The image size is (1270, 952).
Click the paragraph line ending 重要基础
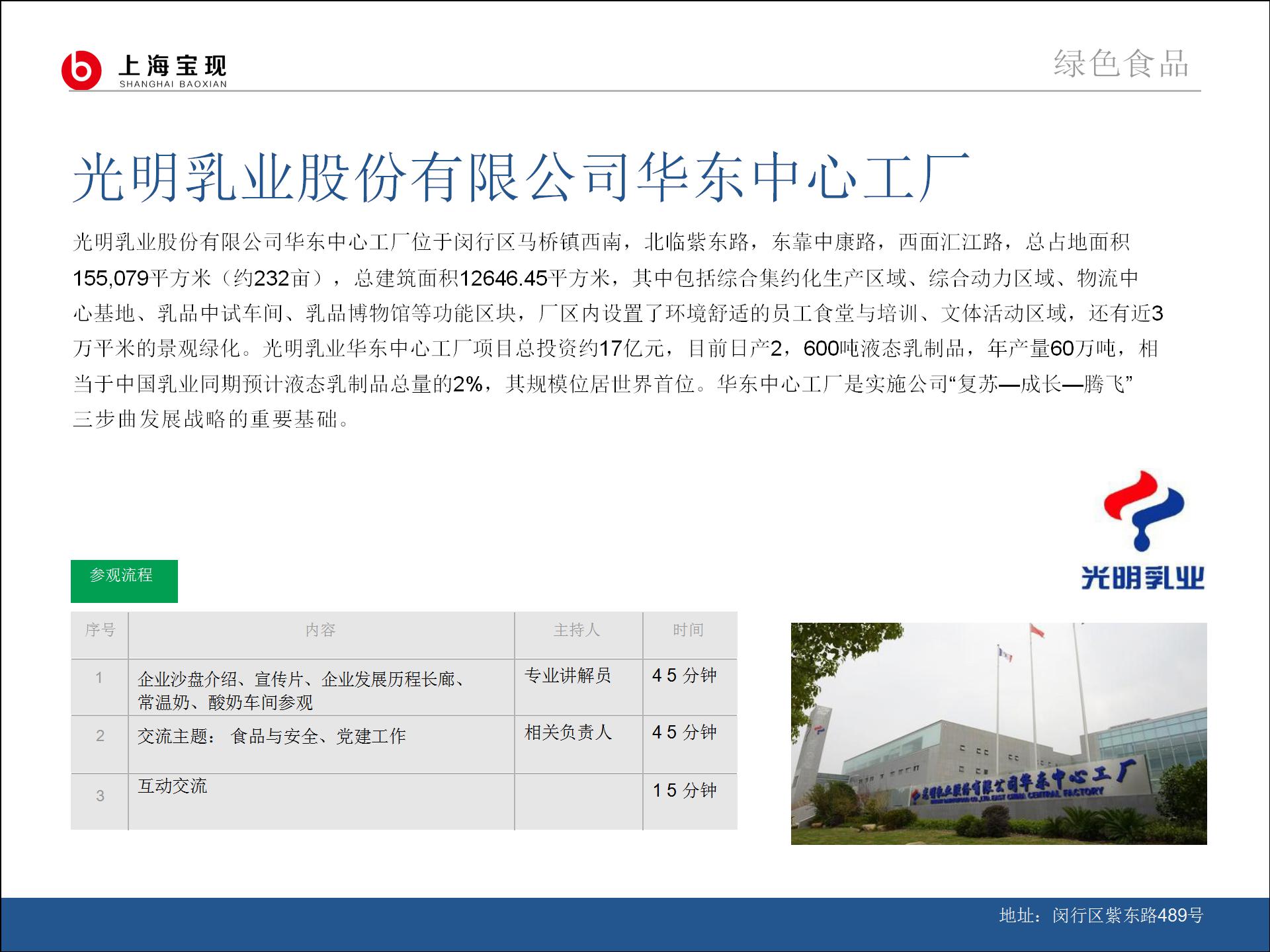click(211, 419)
